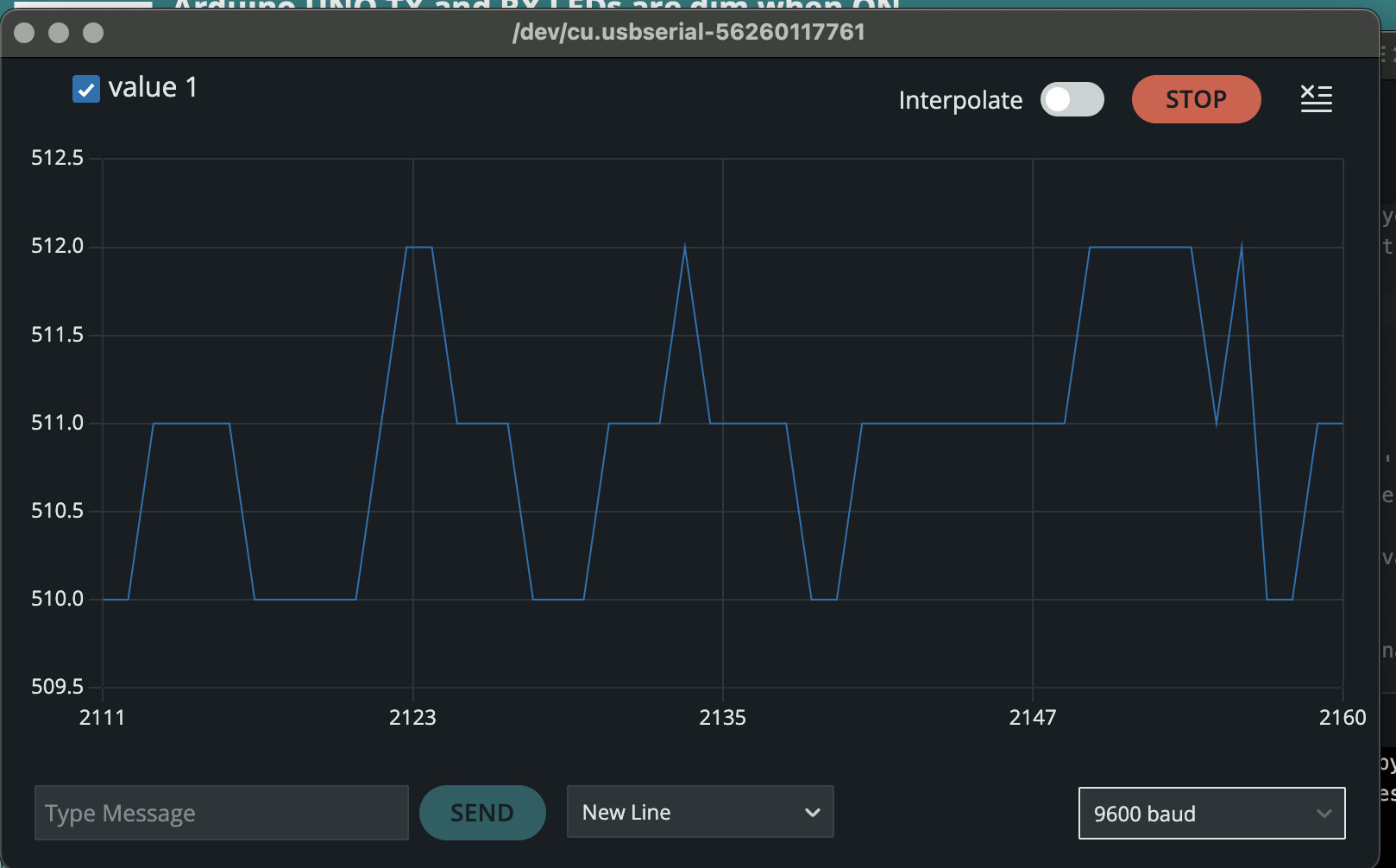Send the message with the SEND button

pyautogui.click(x=481, y=812)
